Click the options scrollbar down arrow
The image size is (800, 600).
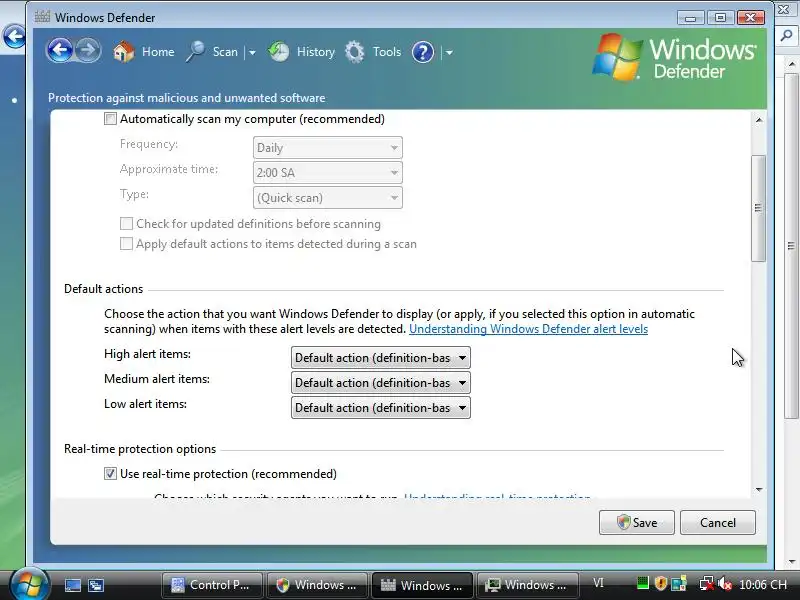pyautogui.click(x=759, y=490)
